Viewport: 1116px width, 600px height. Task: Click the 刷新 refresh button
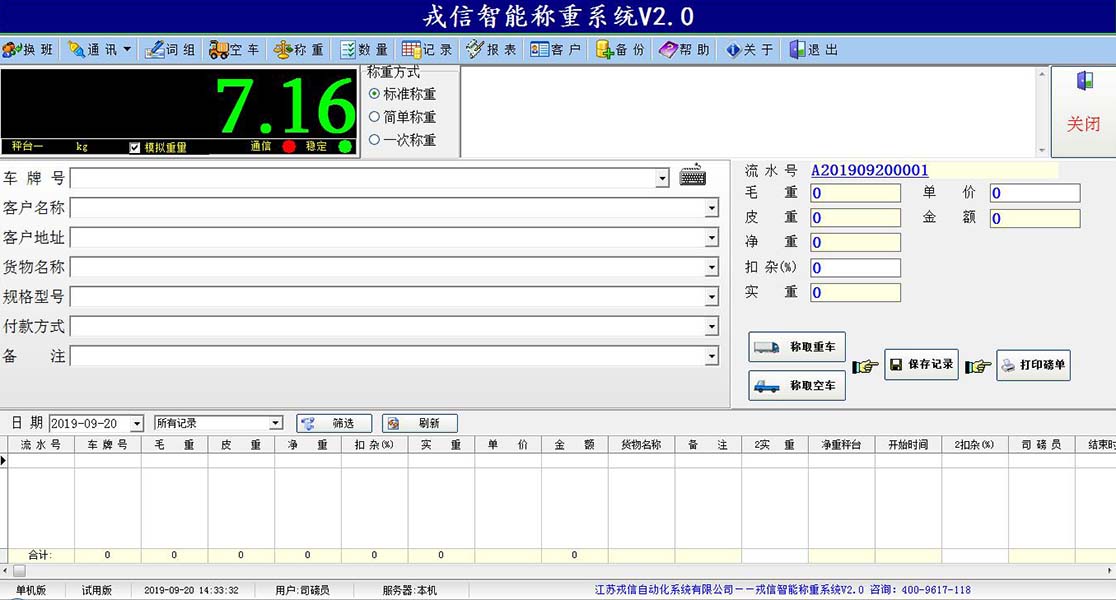(x=419, y=423)
